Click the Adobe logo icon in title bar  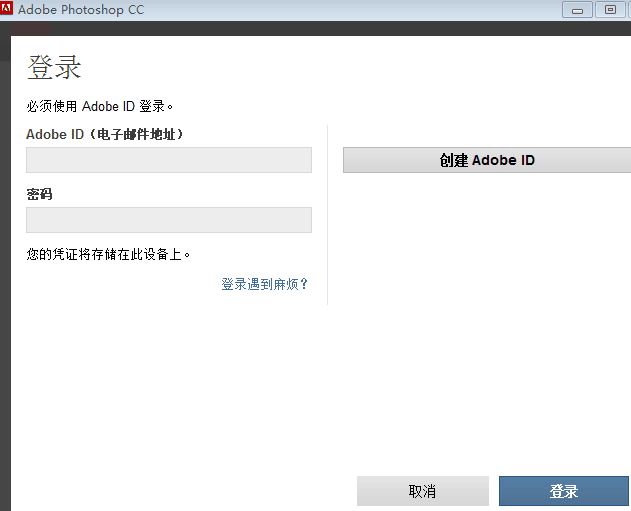point(6,8)
